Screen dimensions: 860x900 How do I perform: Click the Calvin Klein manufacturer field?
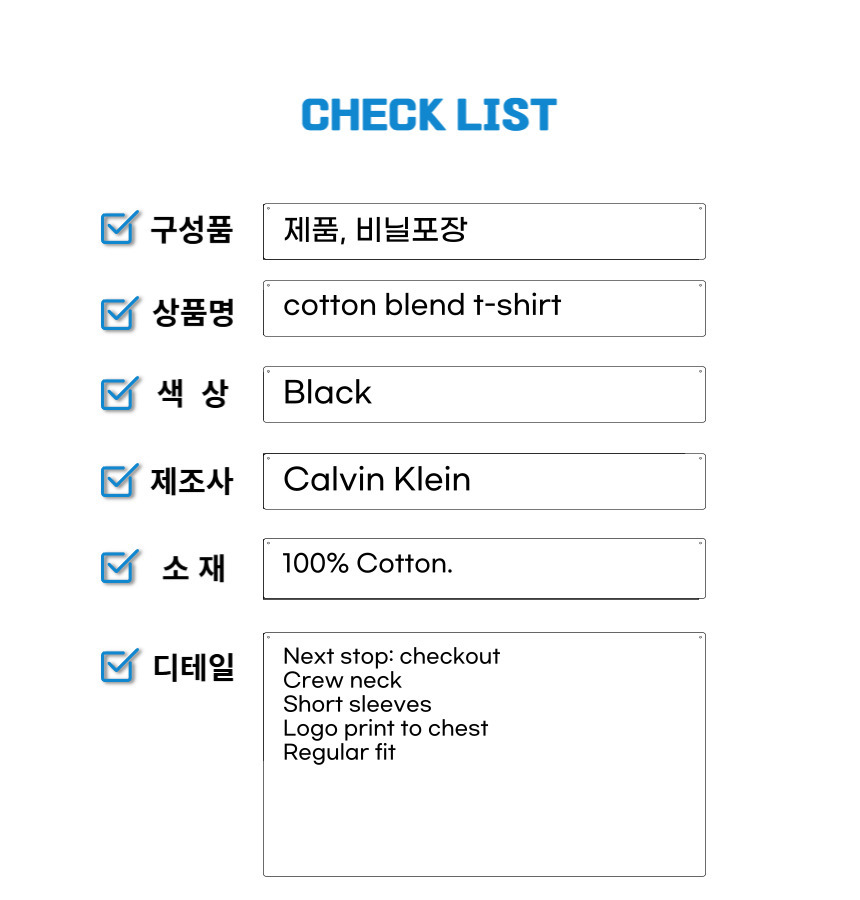(x=484, y=481)
